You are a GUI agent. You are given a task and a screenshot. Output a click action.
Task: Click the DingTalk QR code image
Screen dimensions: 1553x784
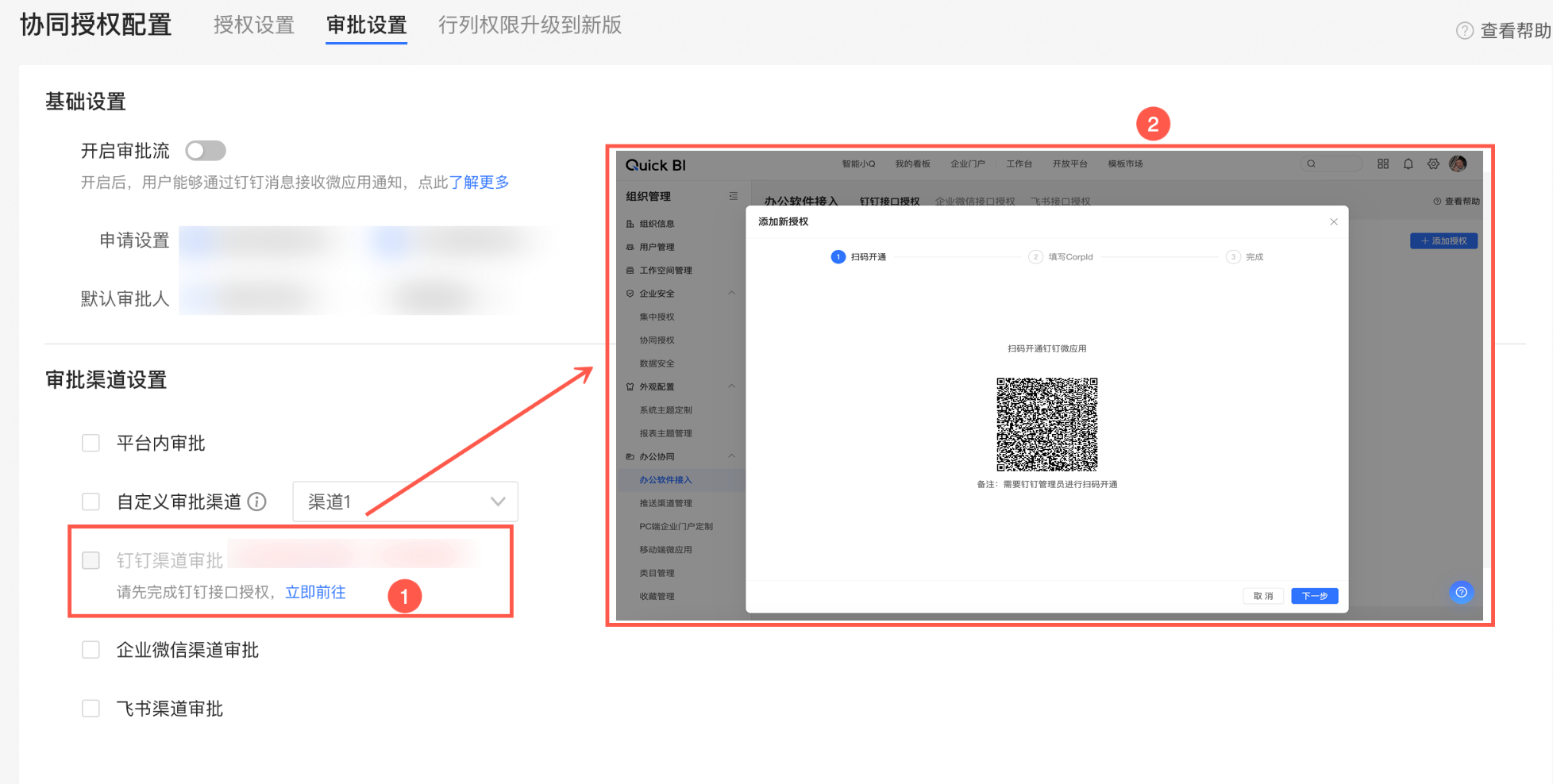(x=1047, y=425)
